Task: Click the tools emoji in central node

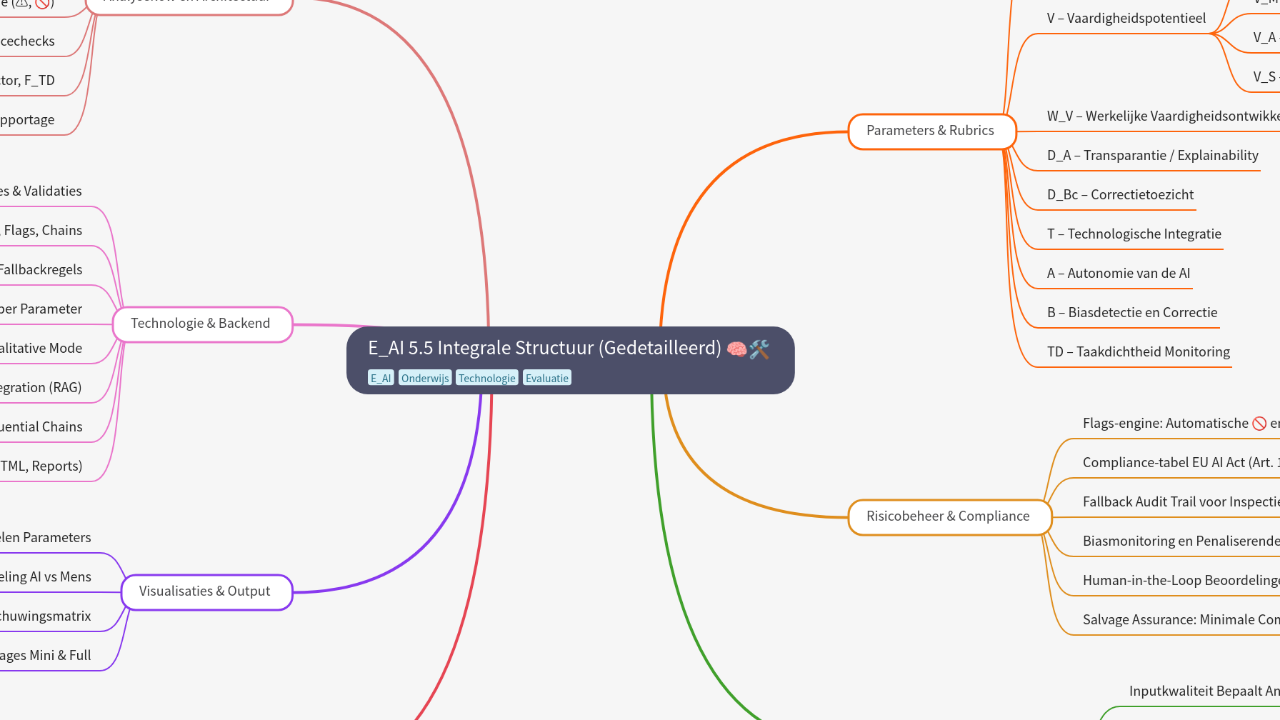Action: click(x=759, y=349)
